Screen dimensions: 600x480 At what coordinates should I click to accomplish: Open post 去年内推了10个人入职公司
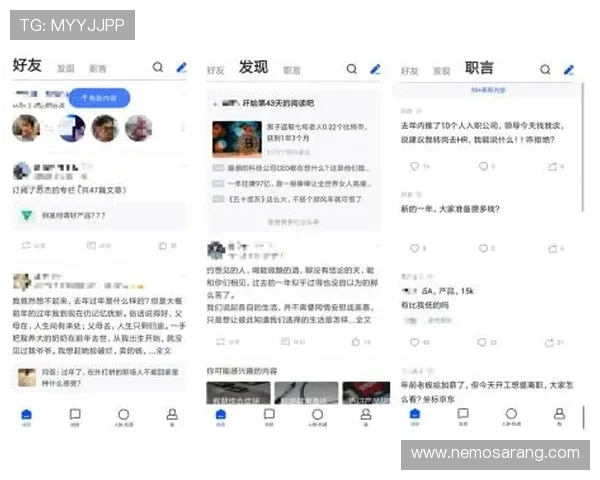(482, 132)
